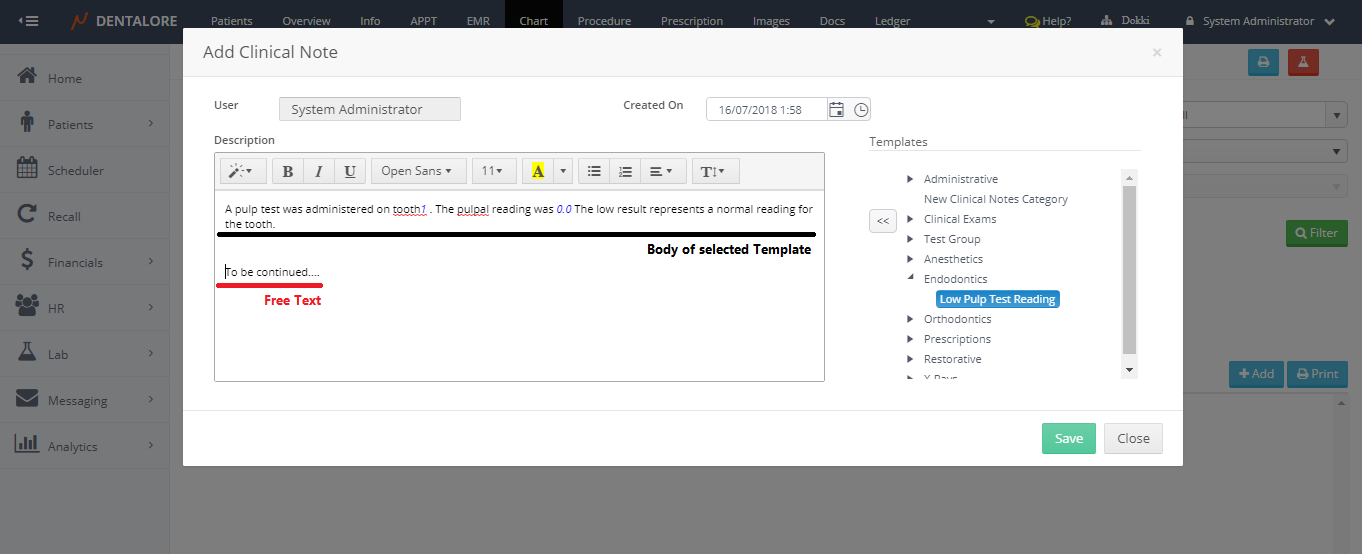Image resolution: width=1362 pixels, height=554 pixels.
Task: Apply the yellow highlight text color
Action: point(537,171)
